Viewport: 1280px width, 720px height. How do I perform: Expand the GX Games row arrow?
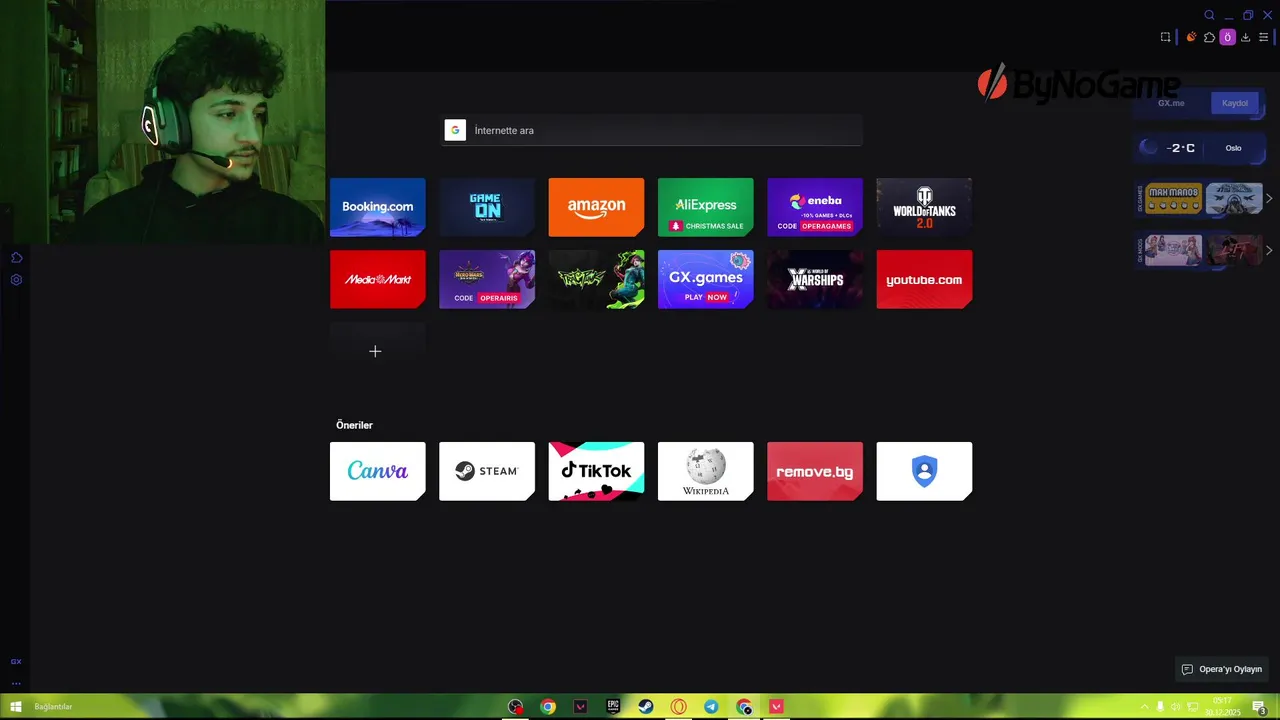(1269, 198)
